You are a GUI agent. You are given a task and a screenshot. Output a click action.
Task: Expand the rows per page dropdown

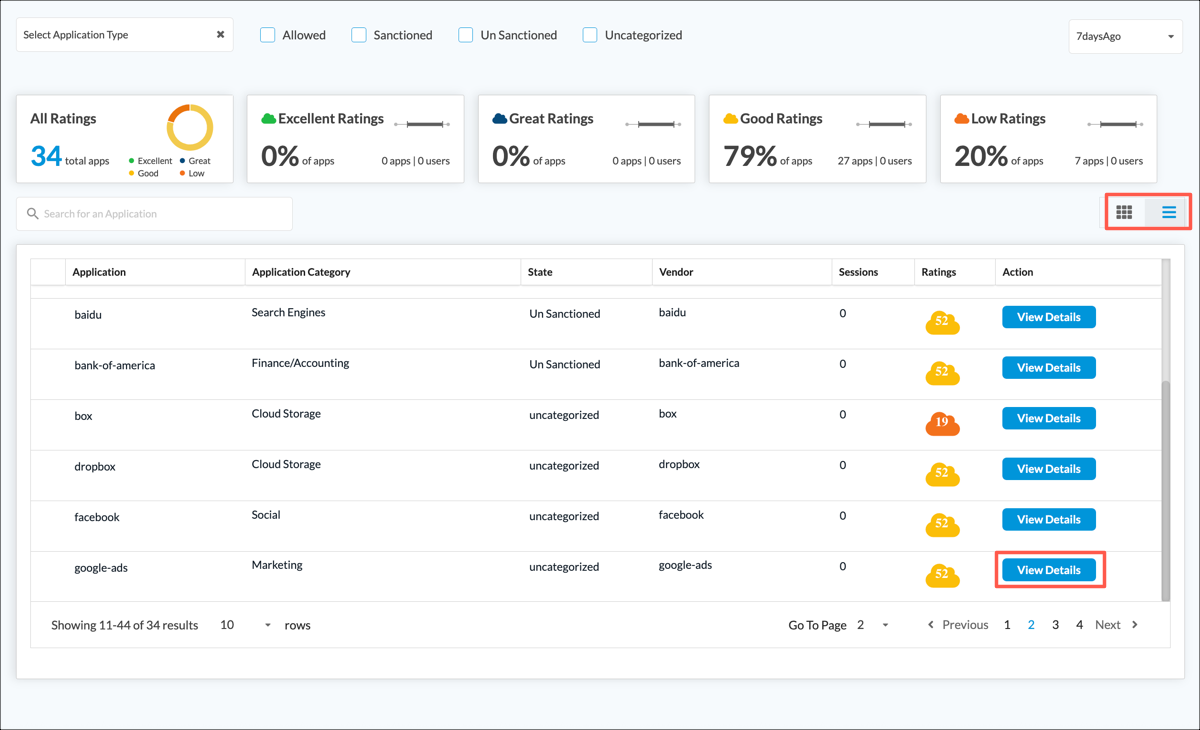(x=246, y=625)
